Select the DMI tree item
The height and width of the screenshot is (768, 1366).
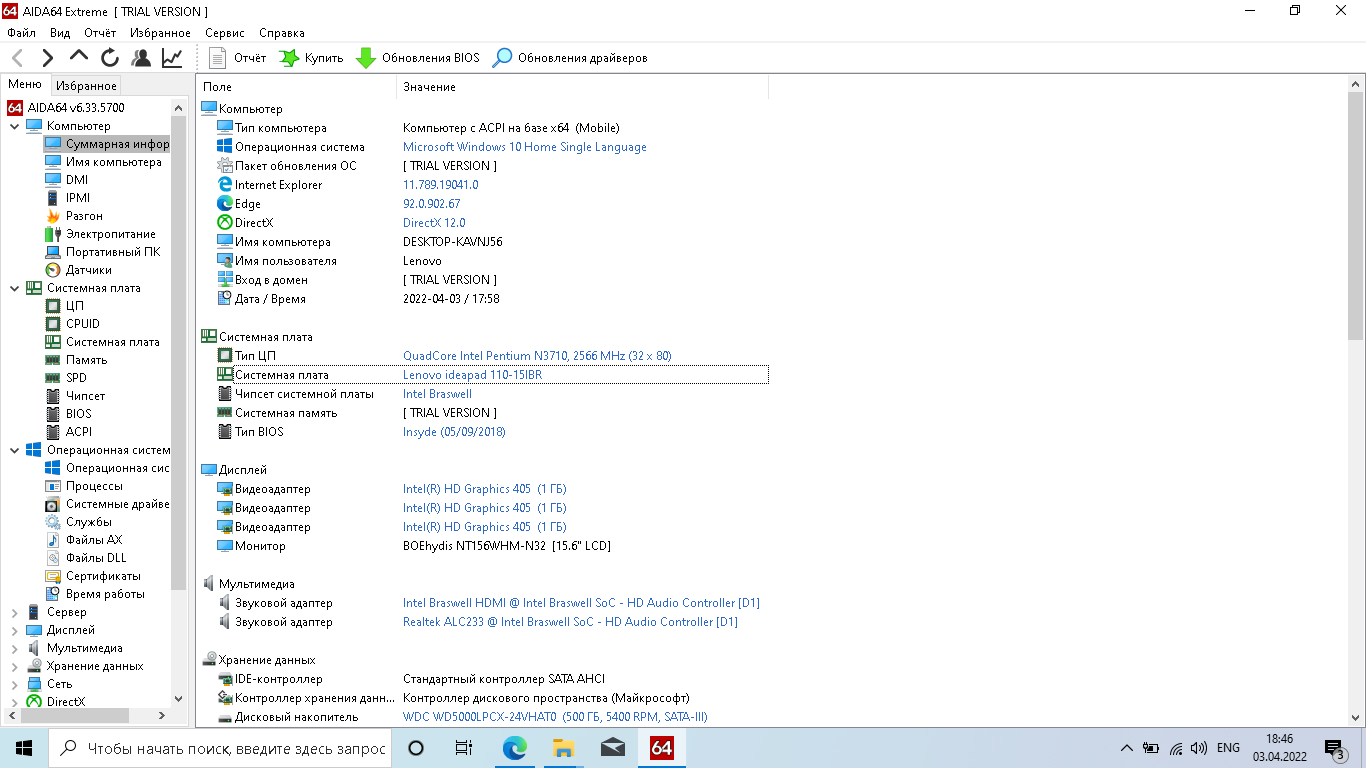[66, 180]
